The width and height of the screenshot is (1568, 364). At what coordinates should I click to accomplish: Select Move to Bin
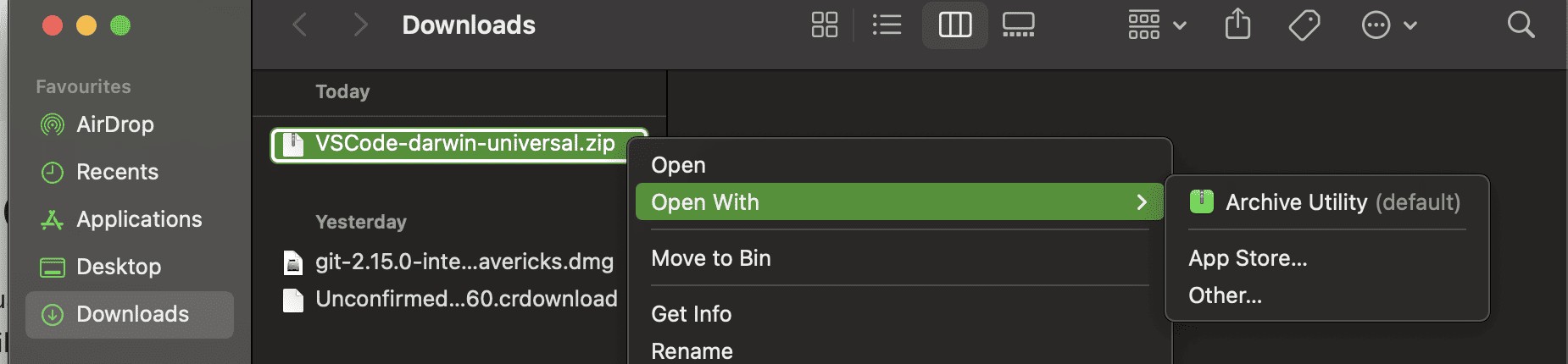click(x=711, y=258)
